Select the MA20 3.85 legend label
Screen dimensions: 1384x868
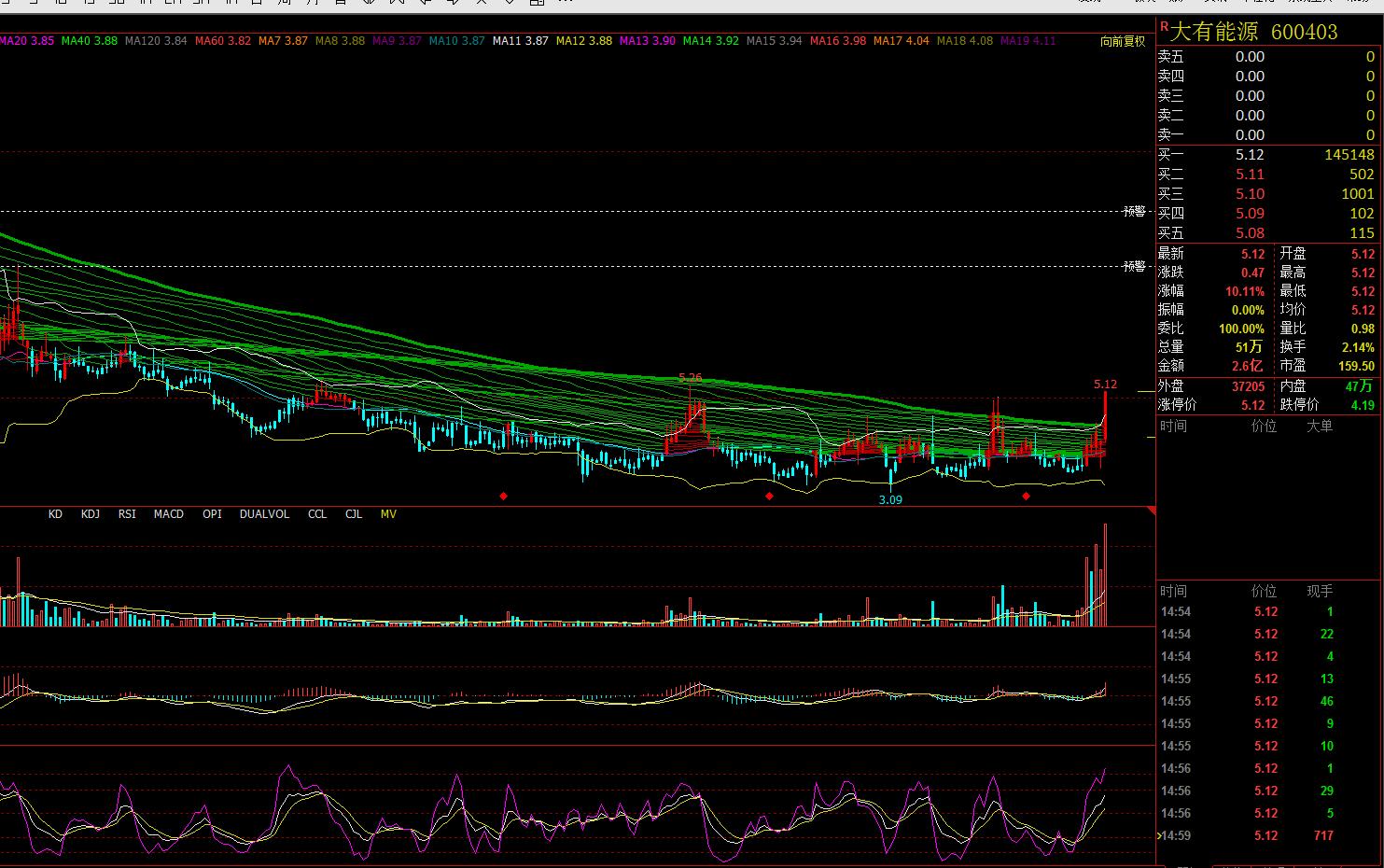point(27,41)
